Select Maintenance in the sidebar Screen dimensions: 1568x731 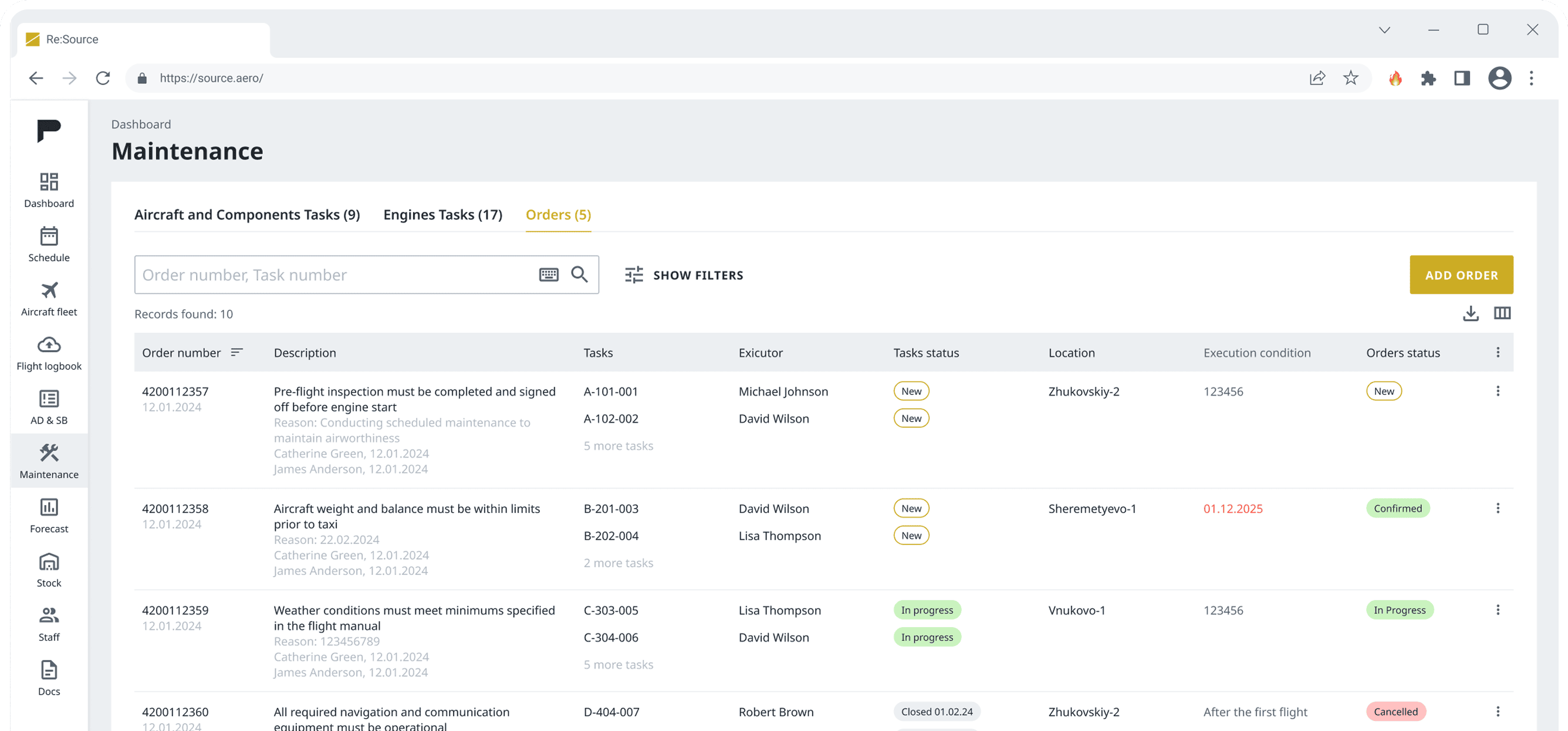(x=49, y=461)
